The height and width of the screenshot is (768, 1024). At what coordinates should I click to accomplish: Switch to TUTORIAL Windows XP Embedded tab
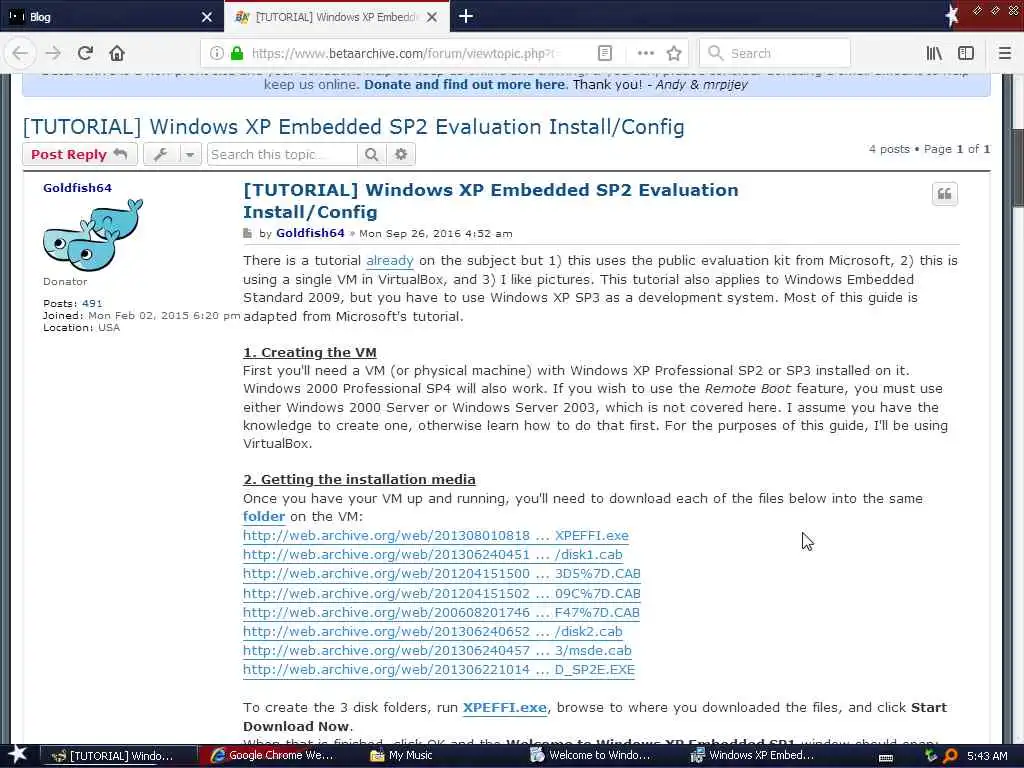pyautogui.click(x=327, y=17)
